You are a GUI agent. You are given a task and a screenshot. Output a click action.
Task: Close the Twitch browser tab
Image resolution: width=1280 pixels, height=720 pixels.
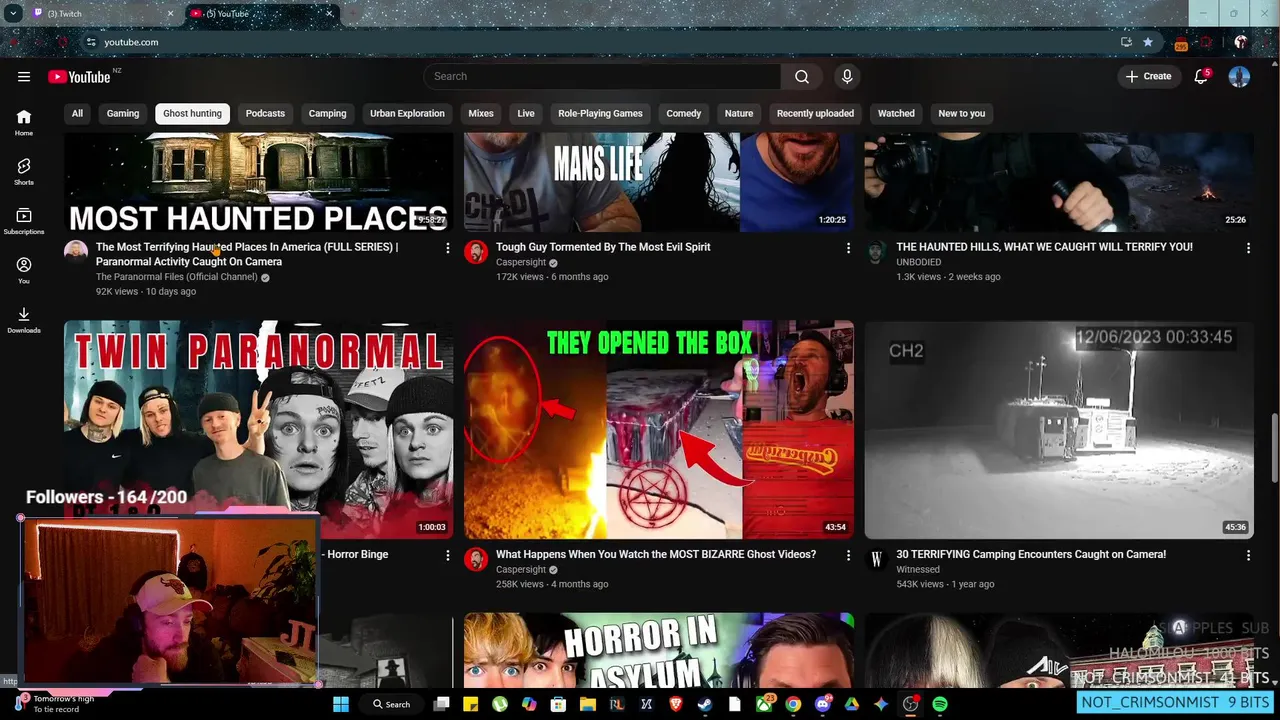pos(170,14)
